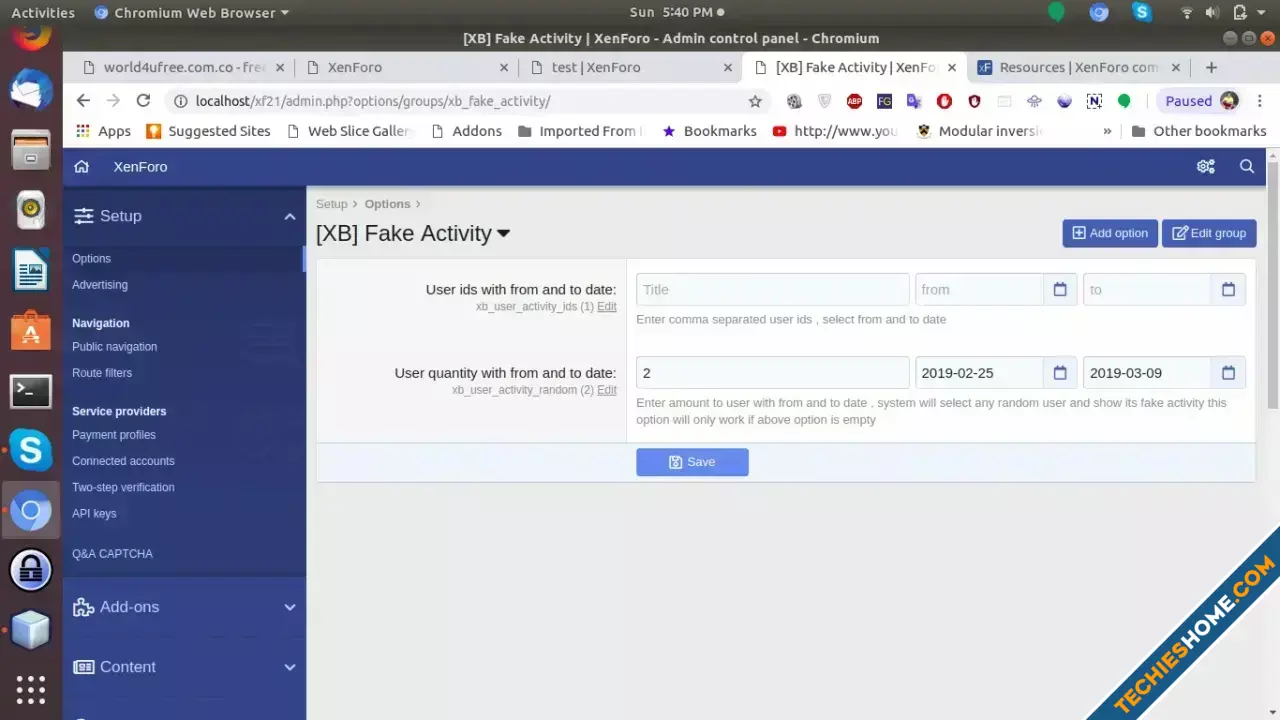Focus the user ids Title input field
1280x720 pixels.
[772, 290]
